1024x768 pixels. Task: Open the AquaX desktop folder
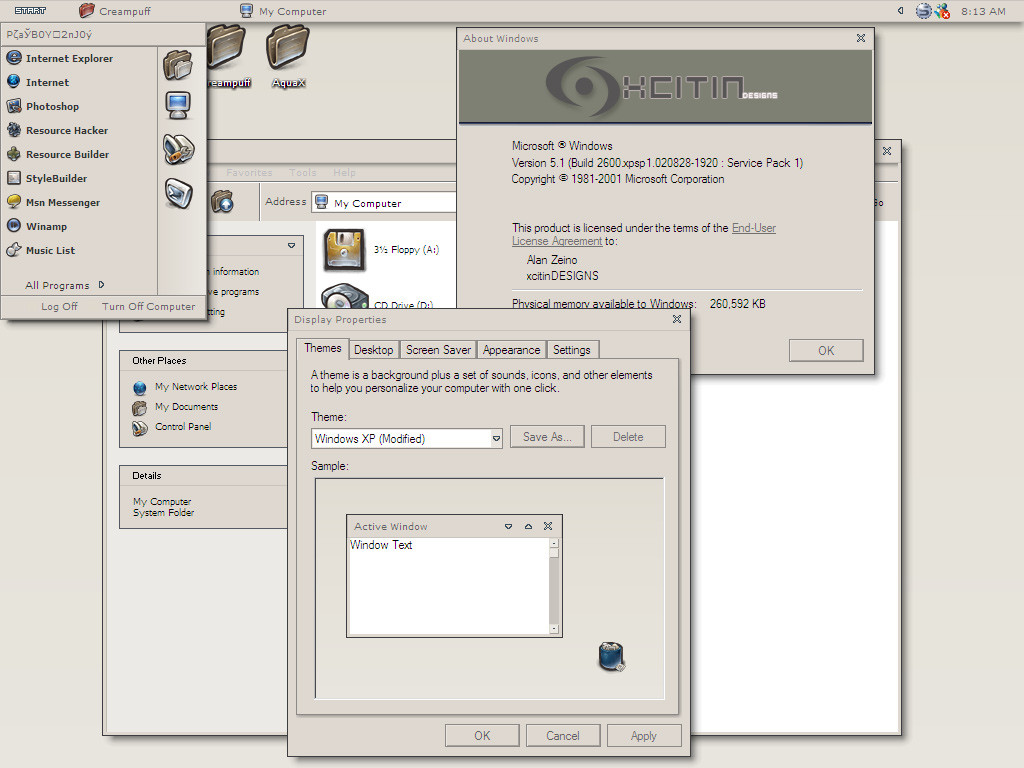[x=288, y=57]
